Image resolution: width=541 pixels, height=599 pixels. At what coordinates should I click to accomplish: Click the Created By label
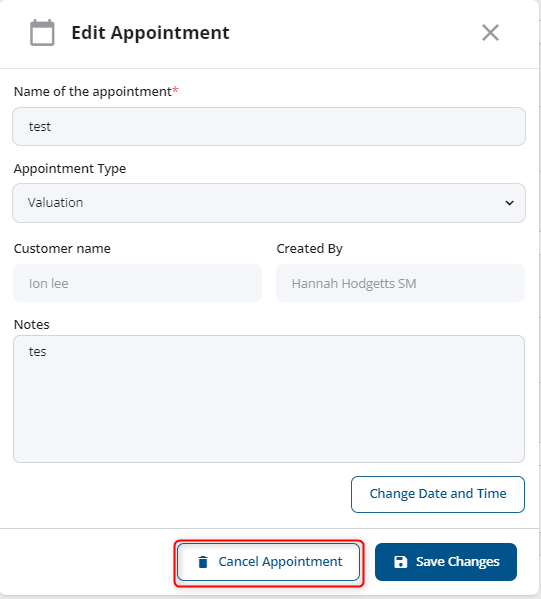[x=309, y=249]
